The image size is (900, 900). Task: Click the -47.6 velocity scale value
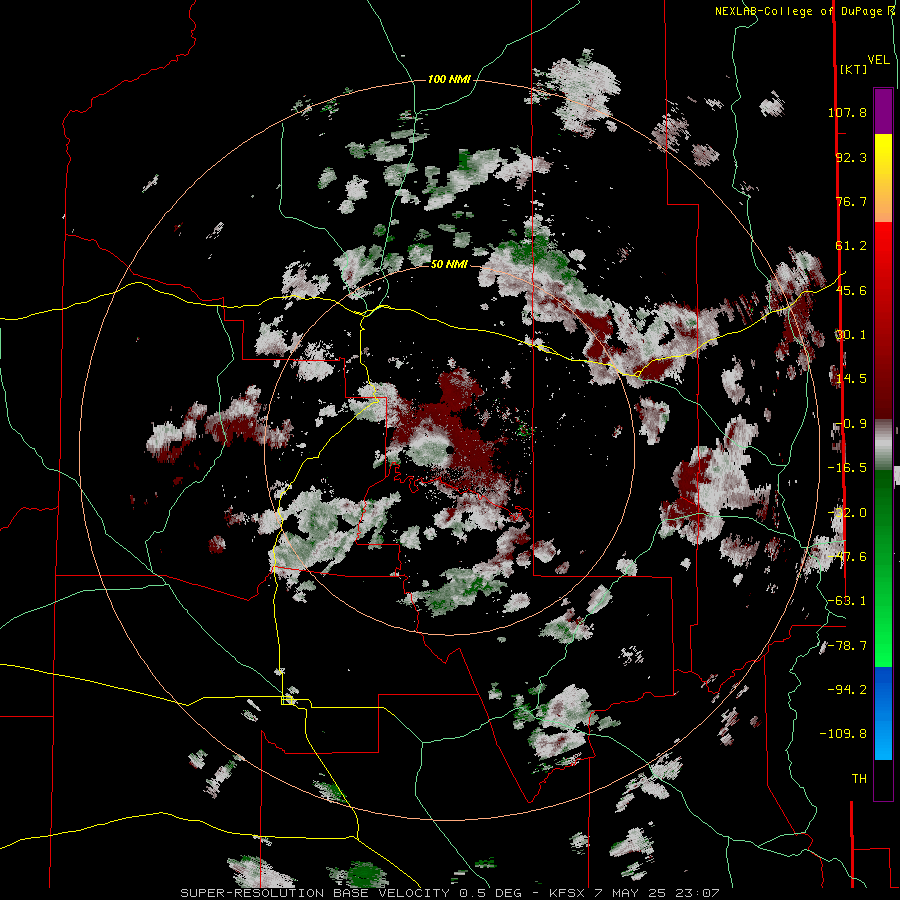pos(847,557)
